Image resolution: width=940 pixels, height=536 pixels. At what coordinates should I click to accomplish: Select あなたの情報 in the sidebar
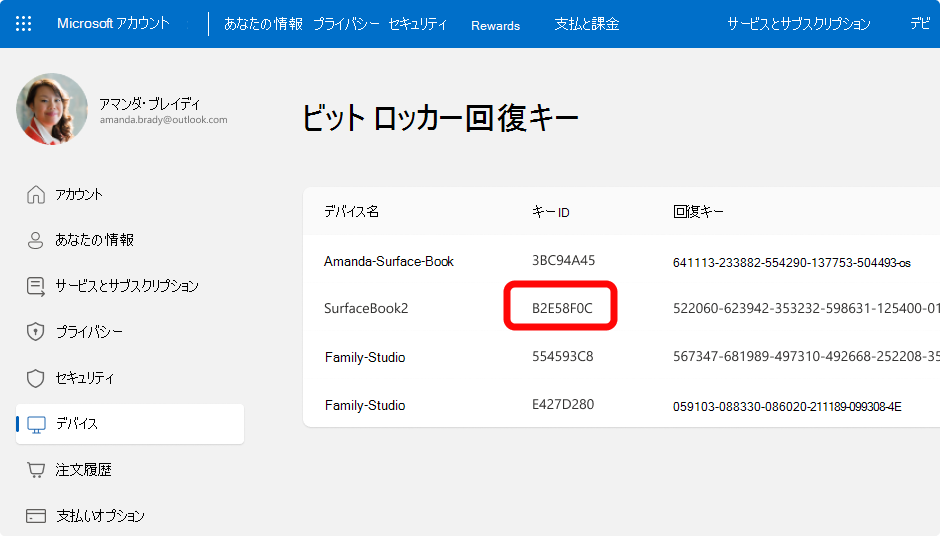click(95, 240)
